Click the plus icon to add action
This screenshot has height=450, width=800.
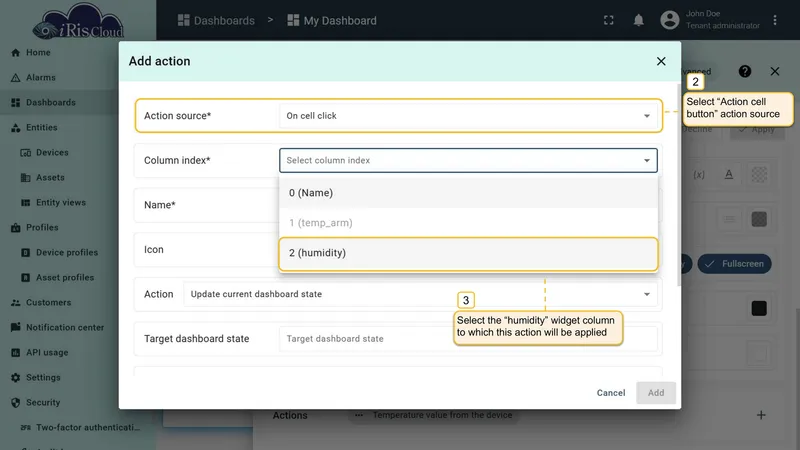(x=761, y=415)
